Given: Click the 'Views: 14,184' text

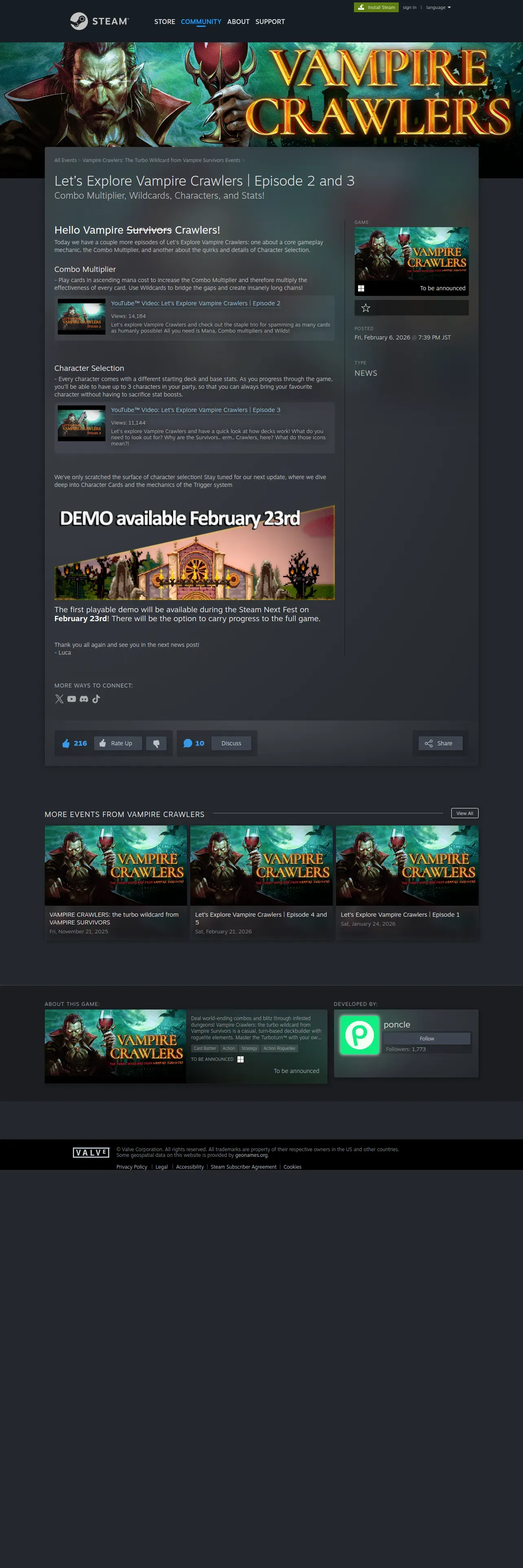Looking at the screenshot, I should coord(128,316).
